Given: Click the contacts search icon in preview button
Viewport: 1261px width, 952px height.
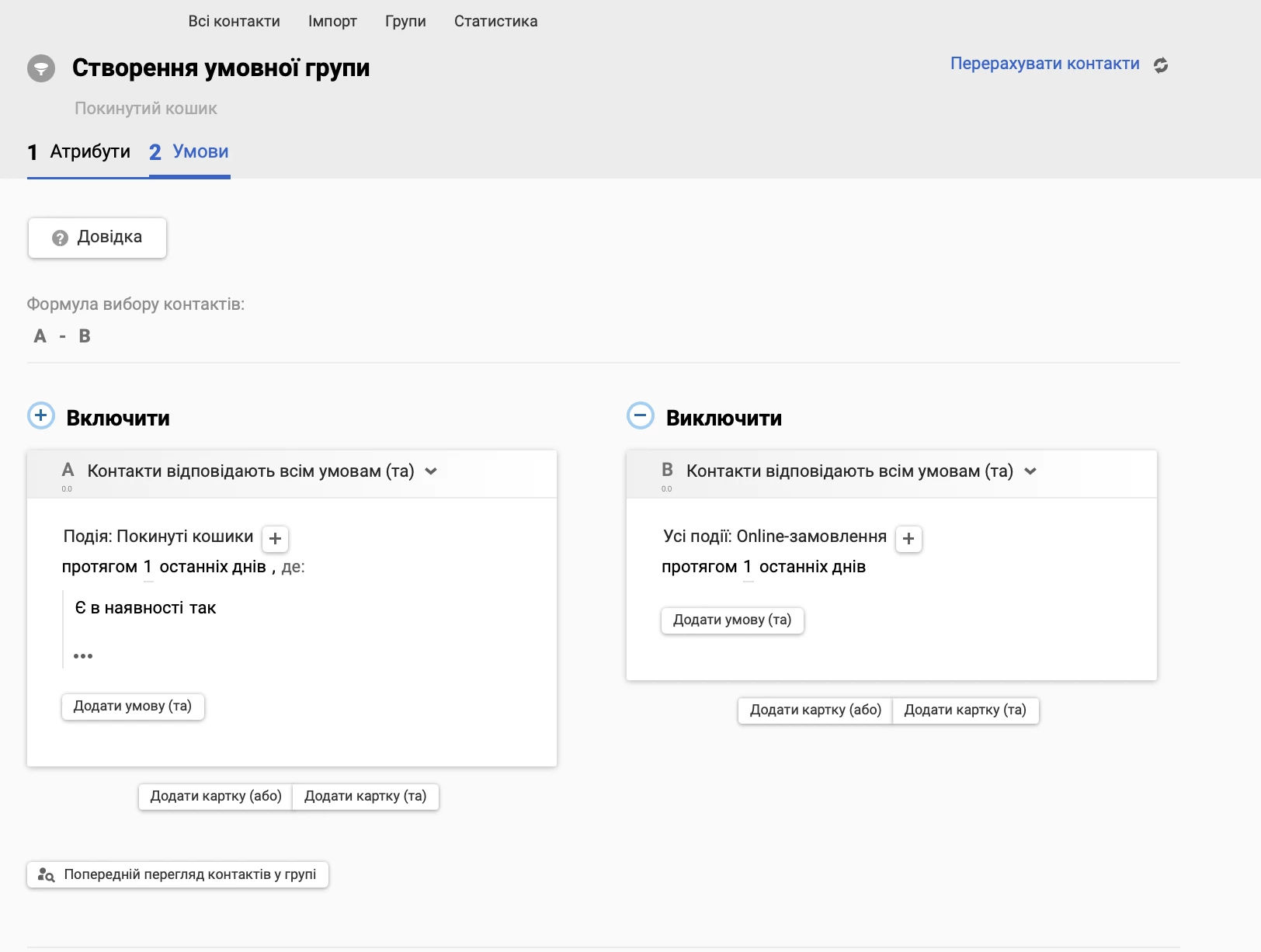Looking at the screenshot, I should (x=46, y=875).
